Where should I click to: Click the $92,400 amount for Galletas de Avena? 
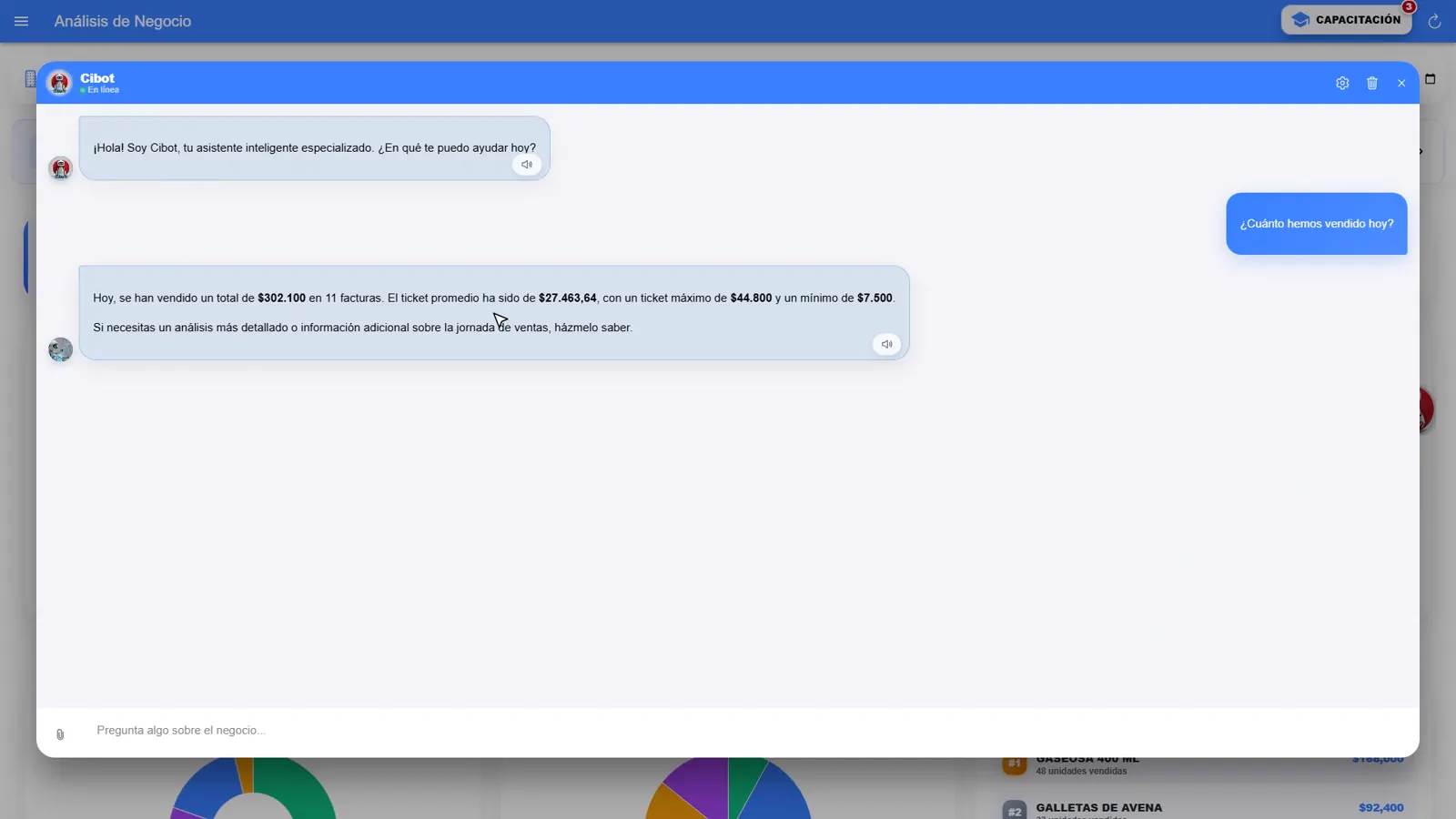coord(1380,807)
